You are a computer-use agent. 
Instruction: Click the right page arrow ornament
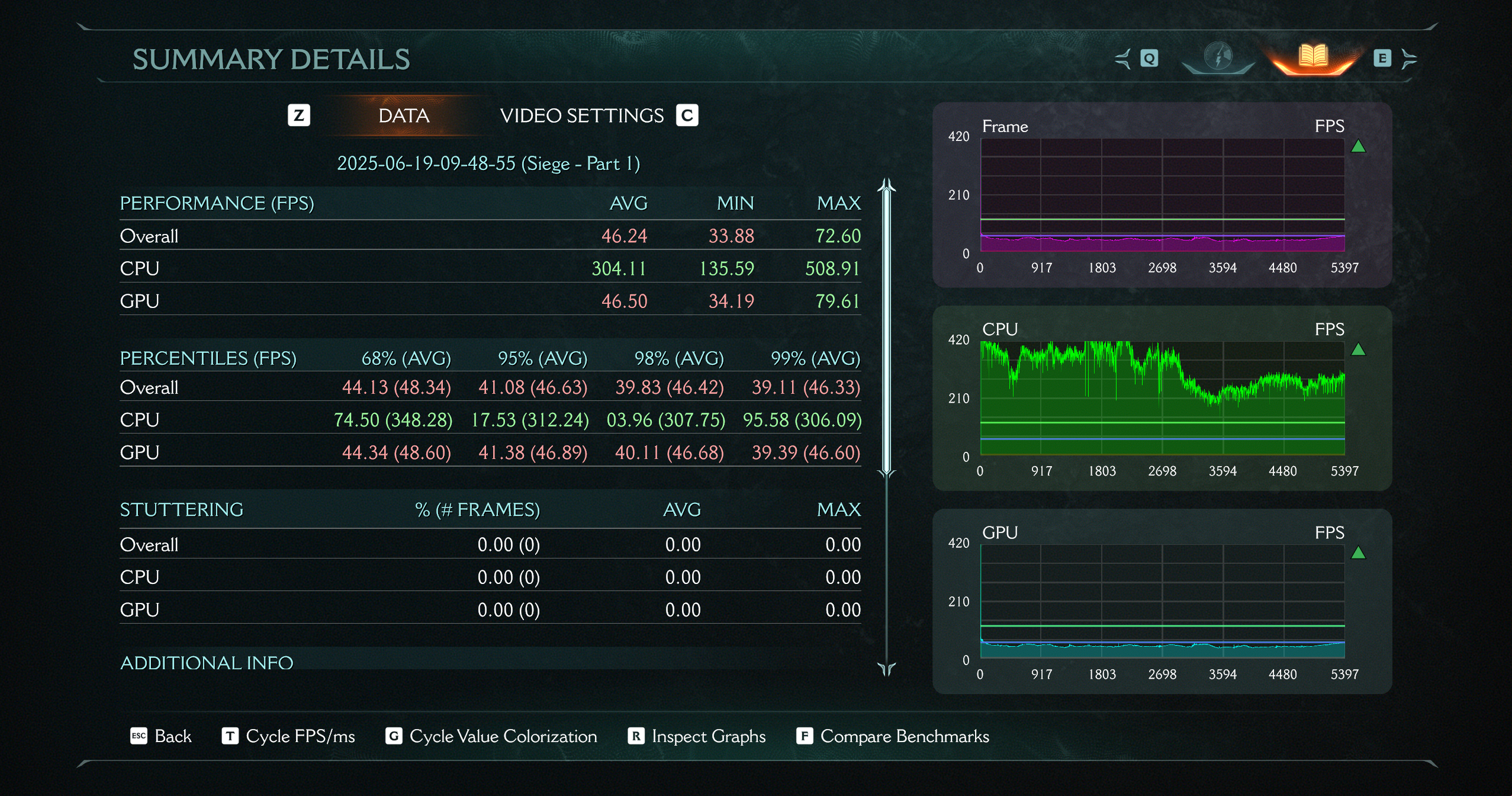point(1409,59)
